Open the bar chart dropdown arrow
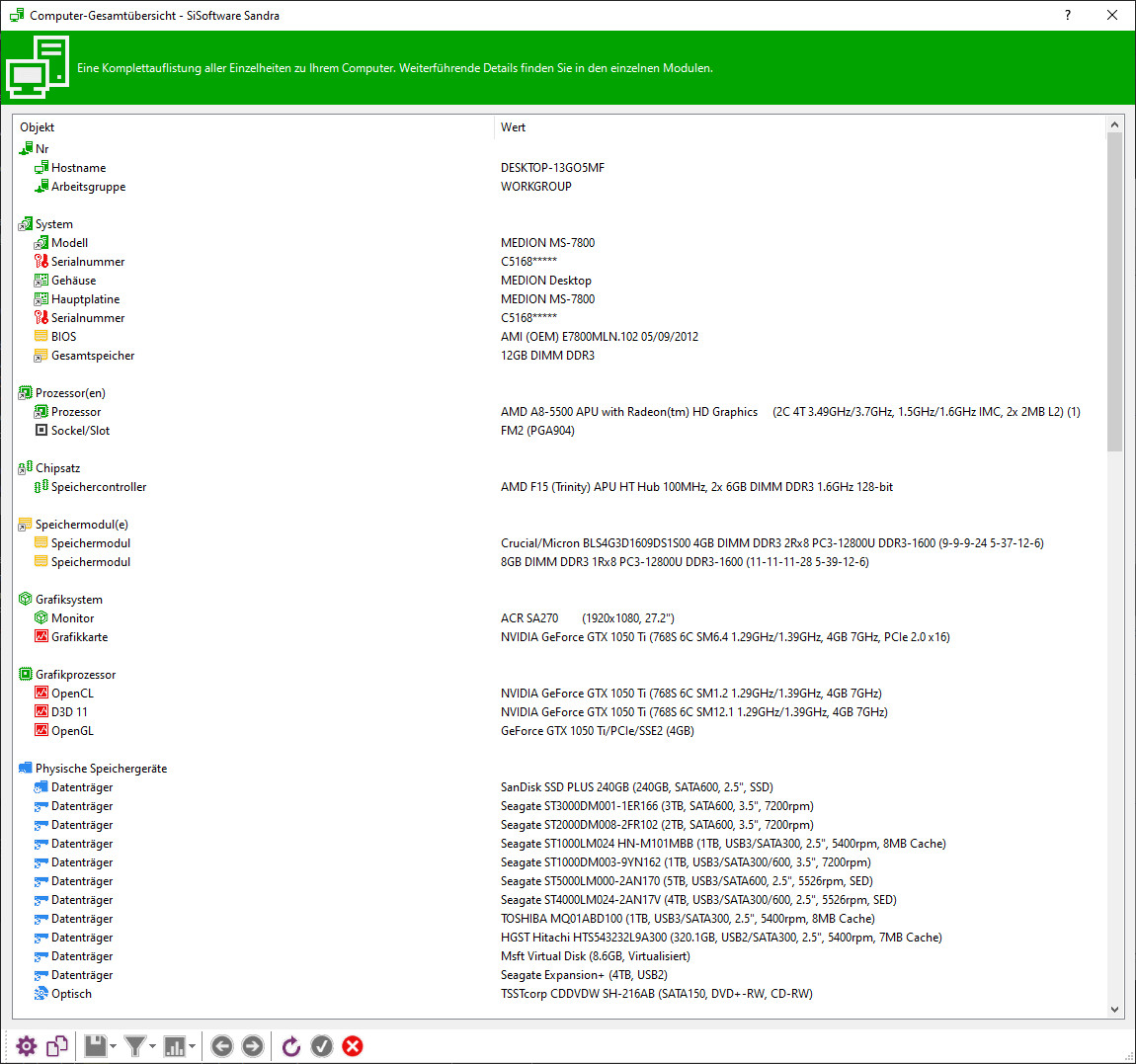The image size is (1136, 1064). coord(192,1046)
